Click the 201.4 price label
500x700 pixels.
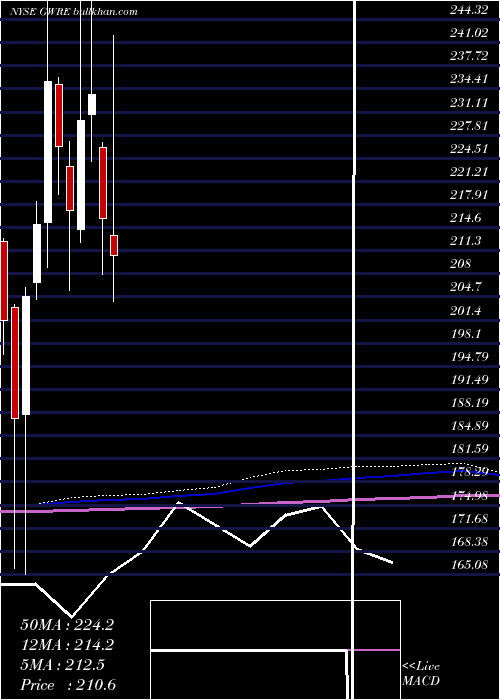(x=466, y=310)
